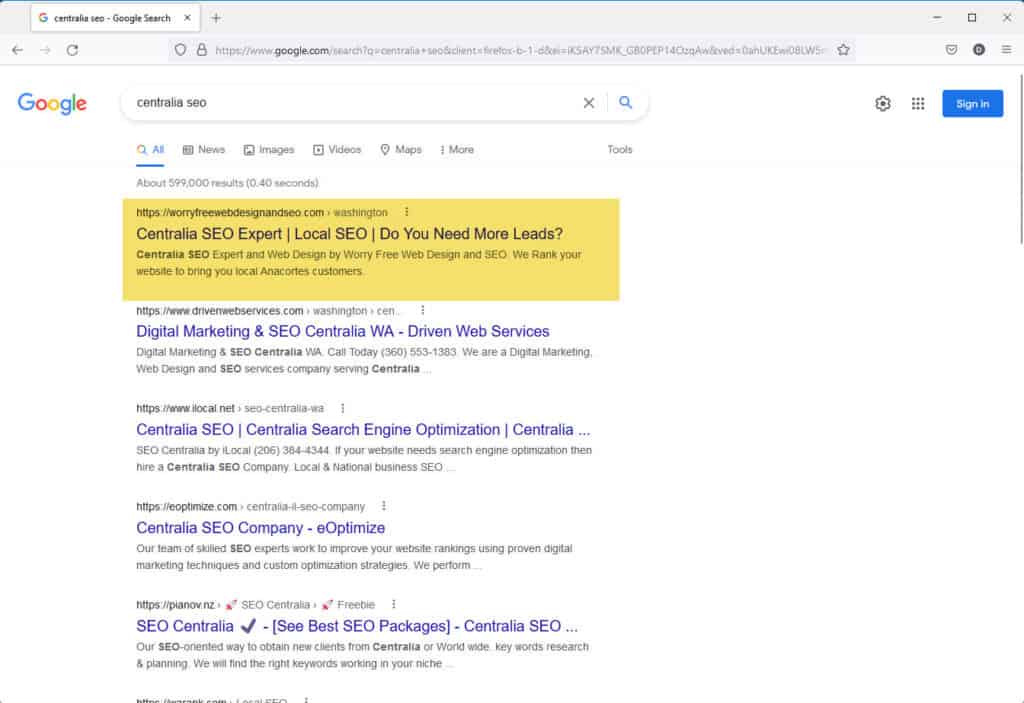Minimize the Firefox window
Image resolution: width=1024 pixels, height=703 pixels.
[937, 18]
